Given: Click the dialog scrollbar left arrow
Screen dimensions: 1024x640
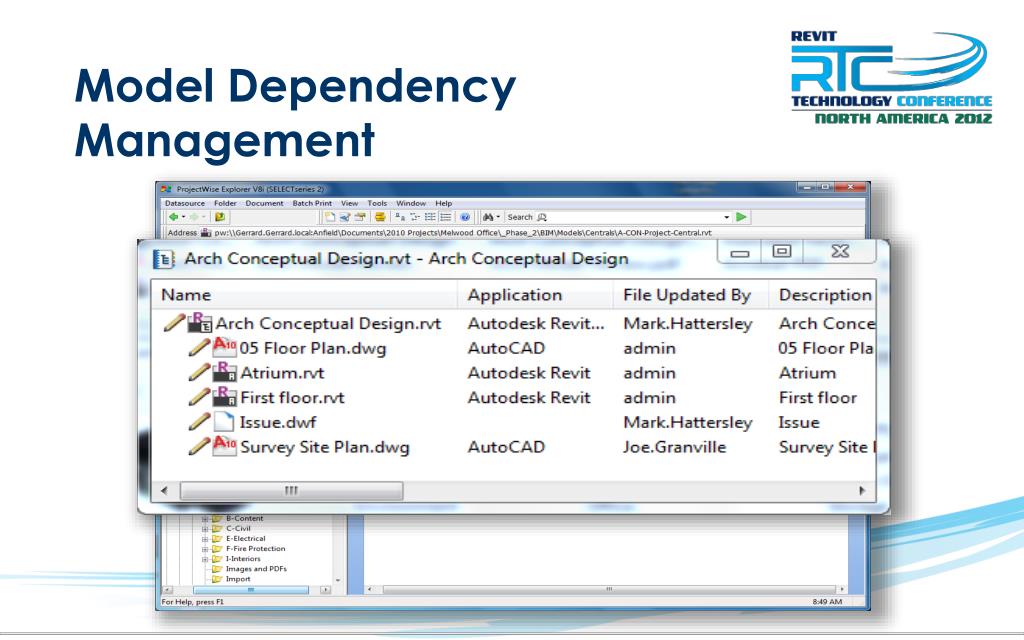Looking at the screenshot, I should (164, 490).
